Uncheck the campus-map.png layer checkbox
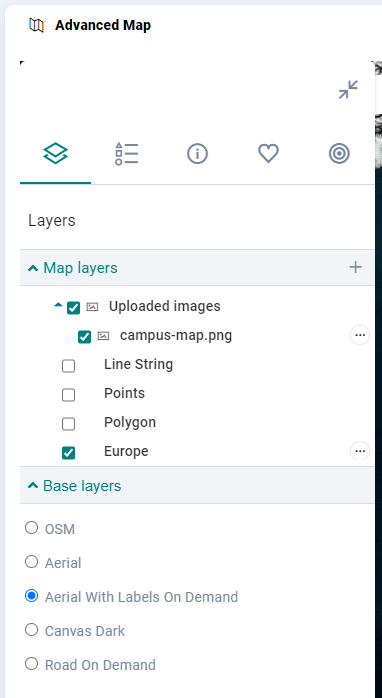The height and width of the screenshot is (698, 382). 84,337
